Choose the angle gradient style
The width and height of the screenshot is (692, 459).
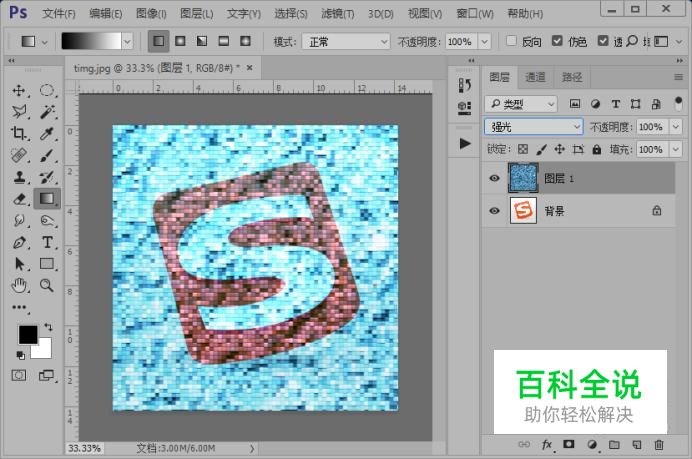pos(202,41)
